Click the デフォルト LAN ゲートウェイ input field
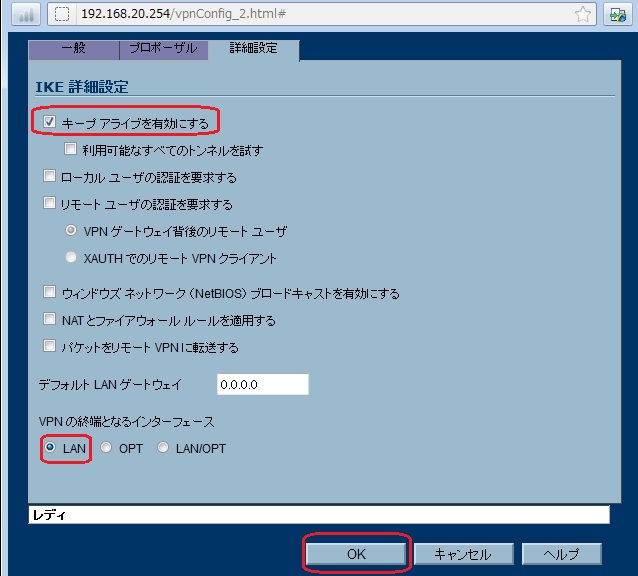The width and height of the screenshot is (638, 576). (263, 384)
